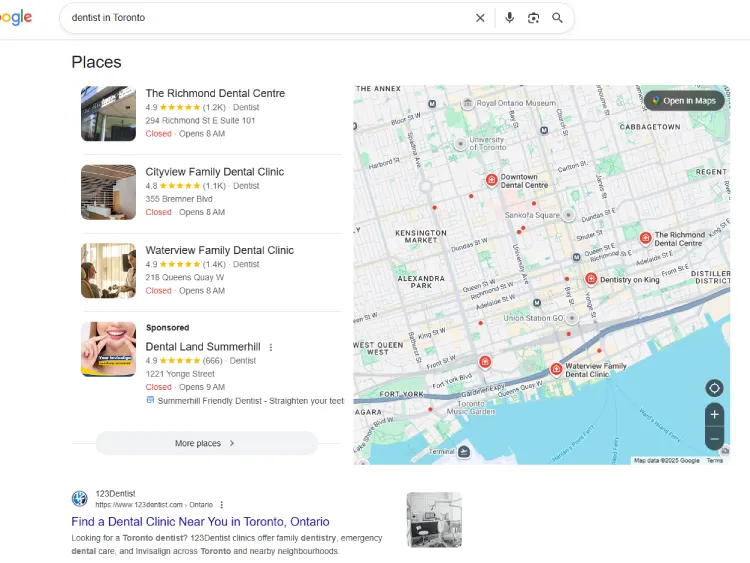Click the University of Toronto map marker
The width and height of the screenshot is (750, 563).
click(460, 144)
